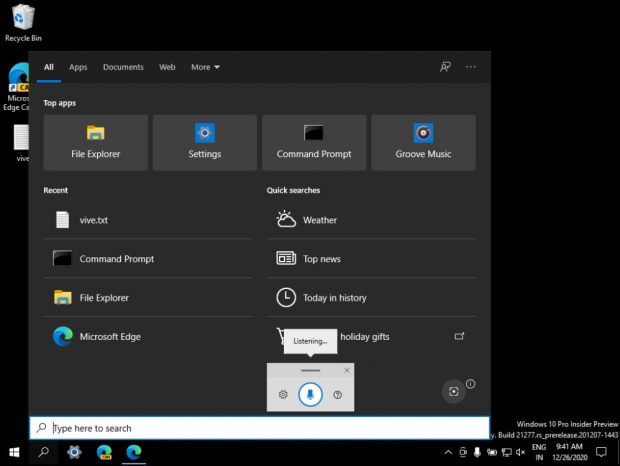
Task: Open the three-dot options menu
Action: coord(471,67)
